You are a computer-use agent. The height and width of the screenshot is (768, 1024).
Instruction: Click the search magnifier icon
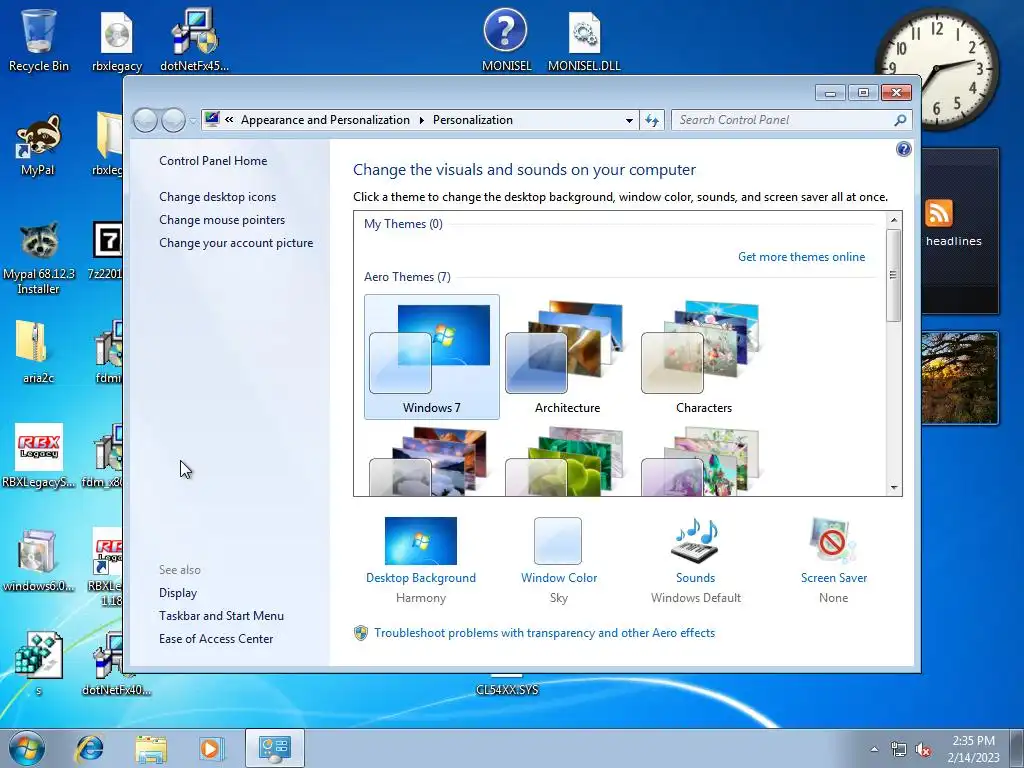pyautogui.click(x=900, y=120)
